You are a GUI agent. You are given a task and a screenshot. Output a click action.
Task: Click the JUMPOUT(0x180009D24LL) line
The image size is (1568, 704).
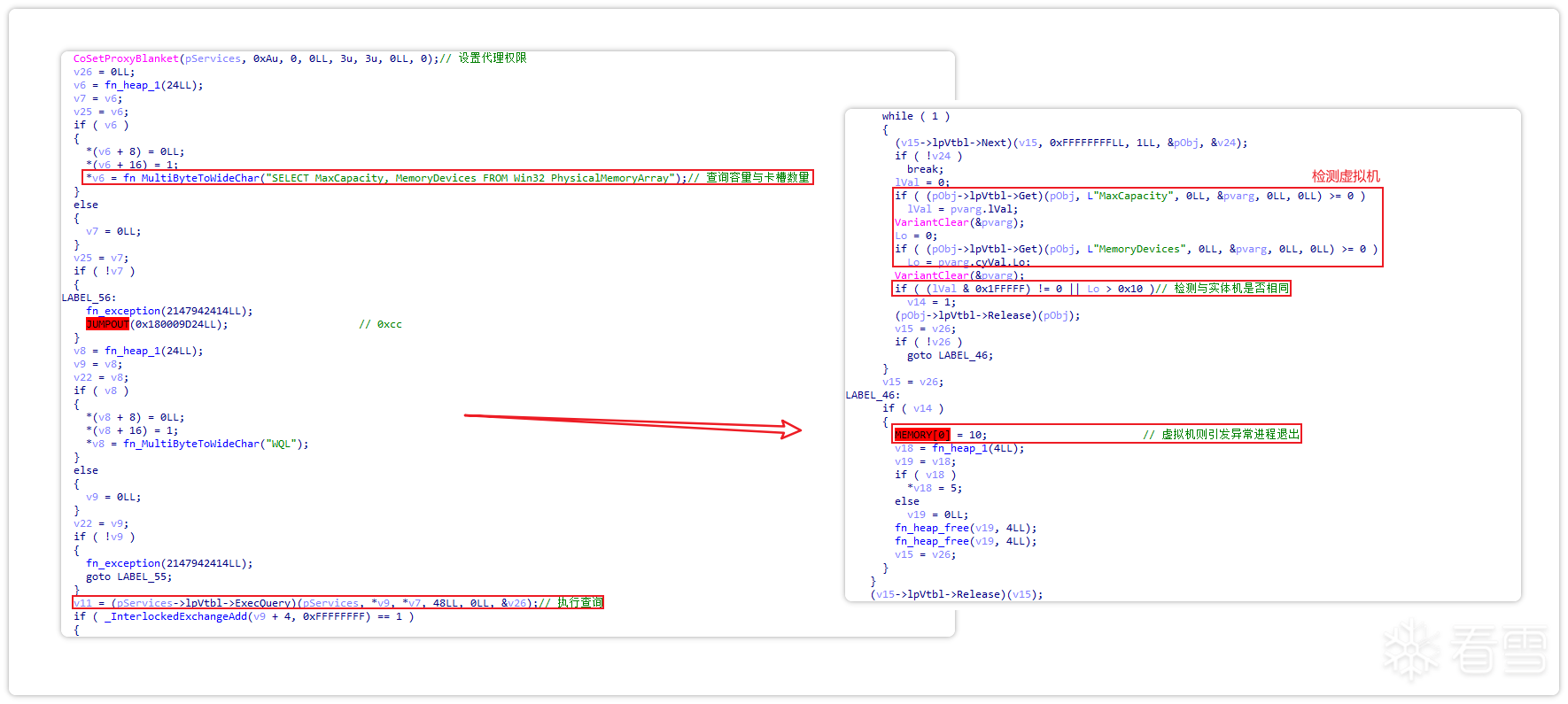point(157,324)
